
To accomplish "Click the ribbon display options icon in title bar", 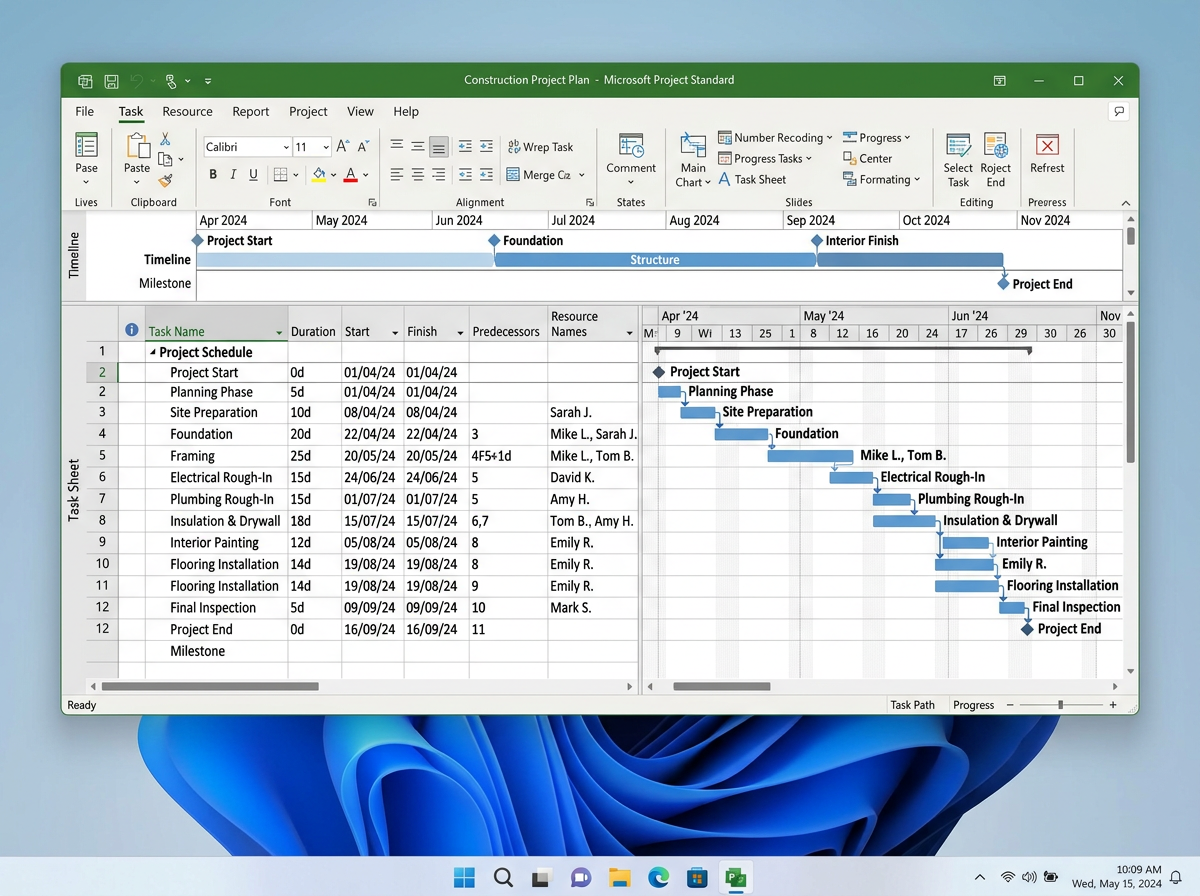I will [x=999, y=81].
